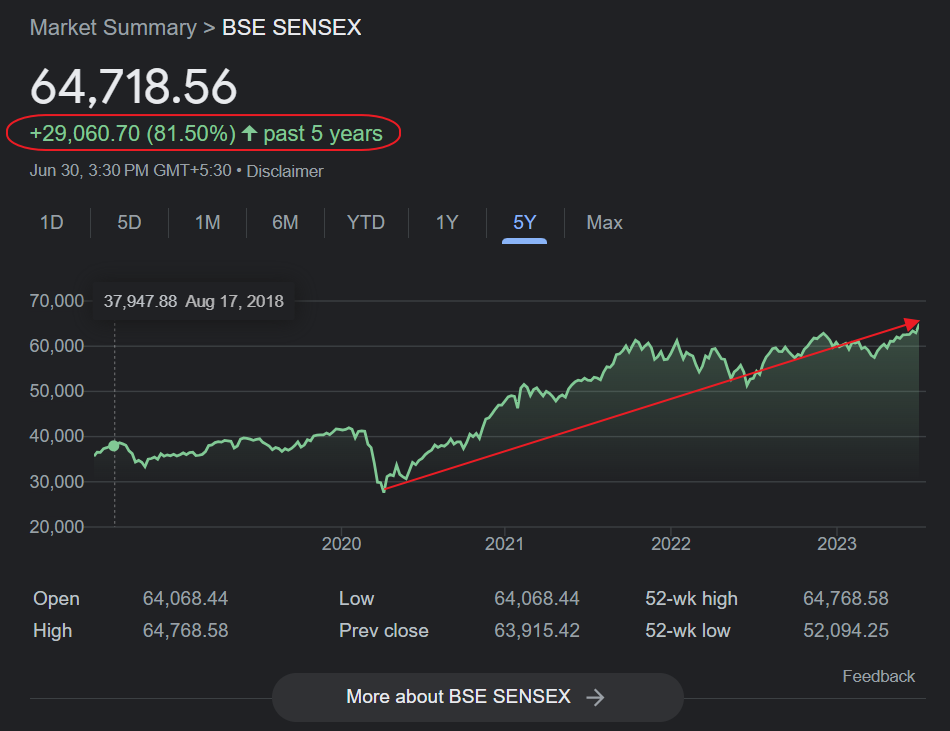The width and height of the screenshot is (950, 731).
Task: Click the 2020 x-axis label
Action: (341, 543)
